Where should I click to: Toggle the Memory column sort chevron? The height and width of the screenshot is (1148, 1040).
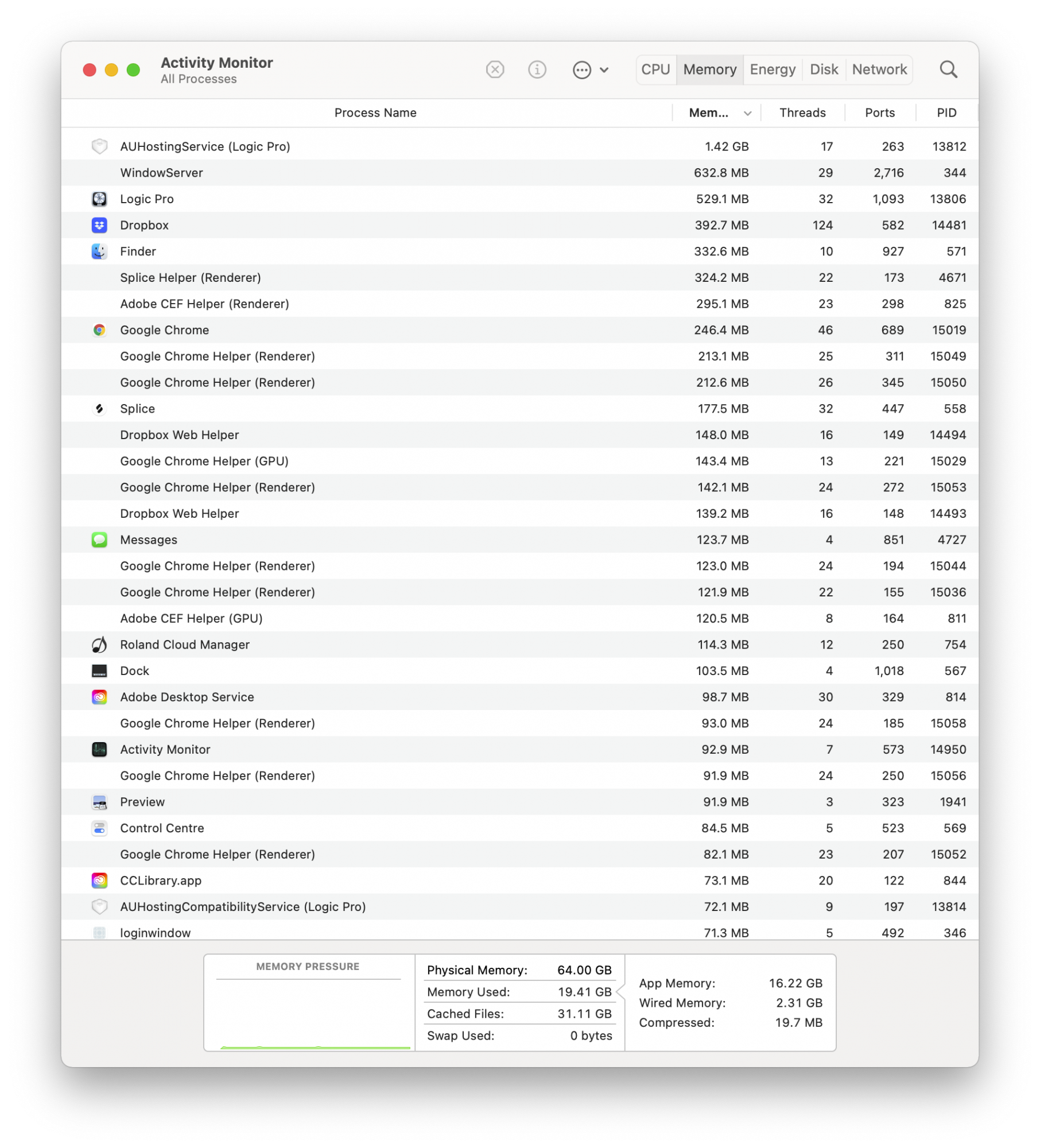coord(746,113)
